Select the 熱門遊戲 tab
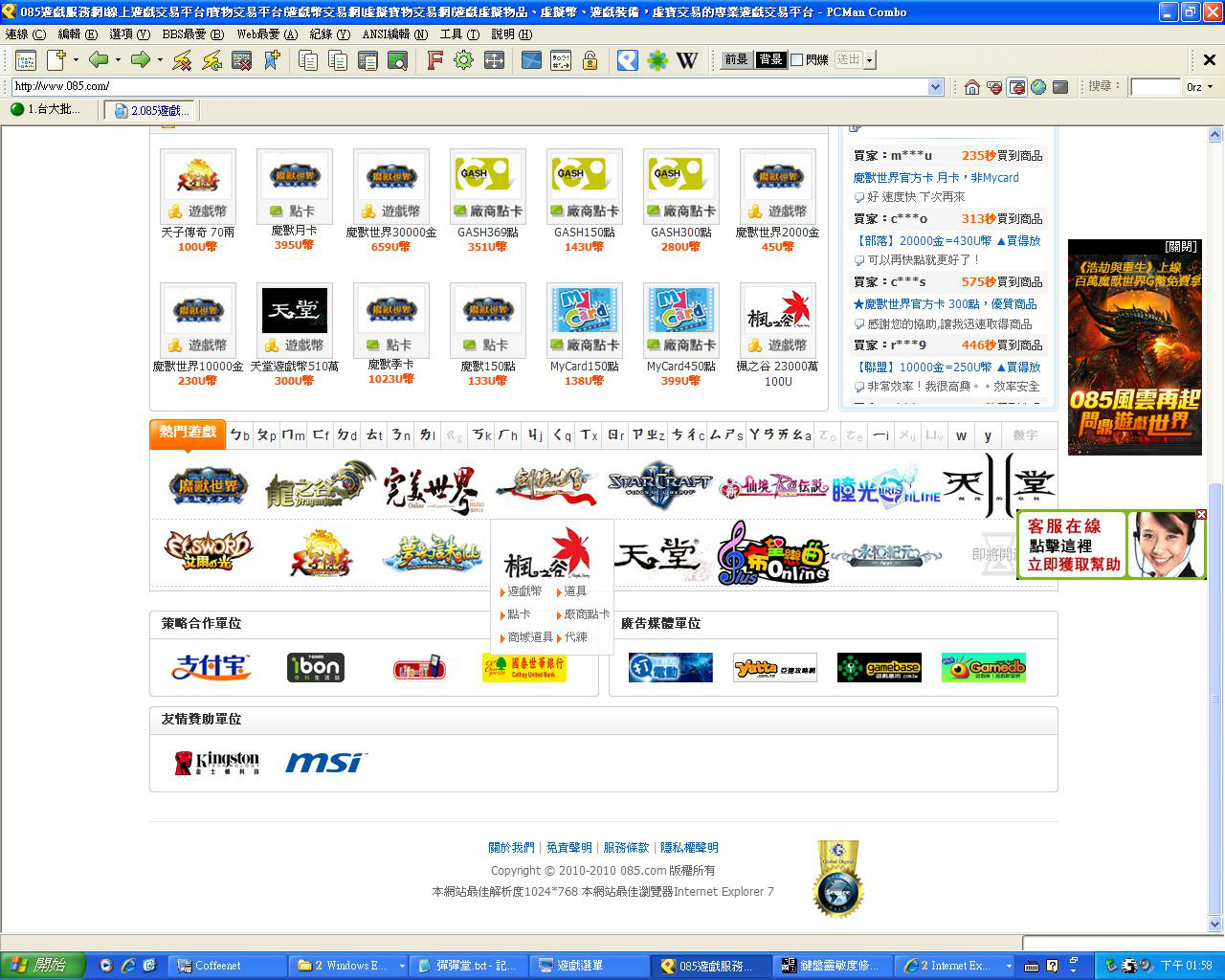 [x=188, y=433]
